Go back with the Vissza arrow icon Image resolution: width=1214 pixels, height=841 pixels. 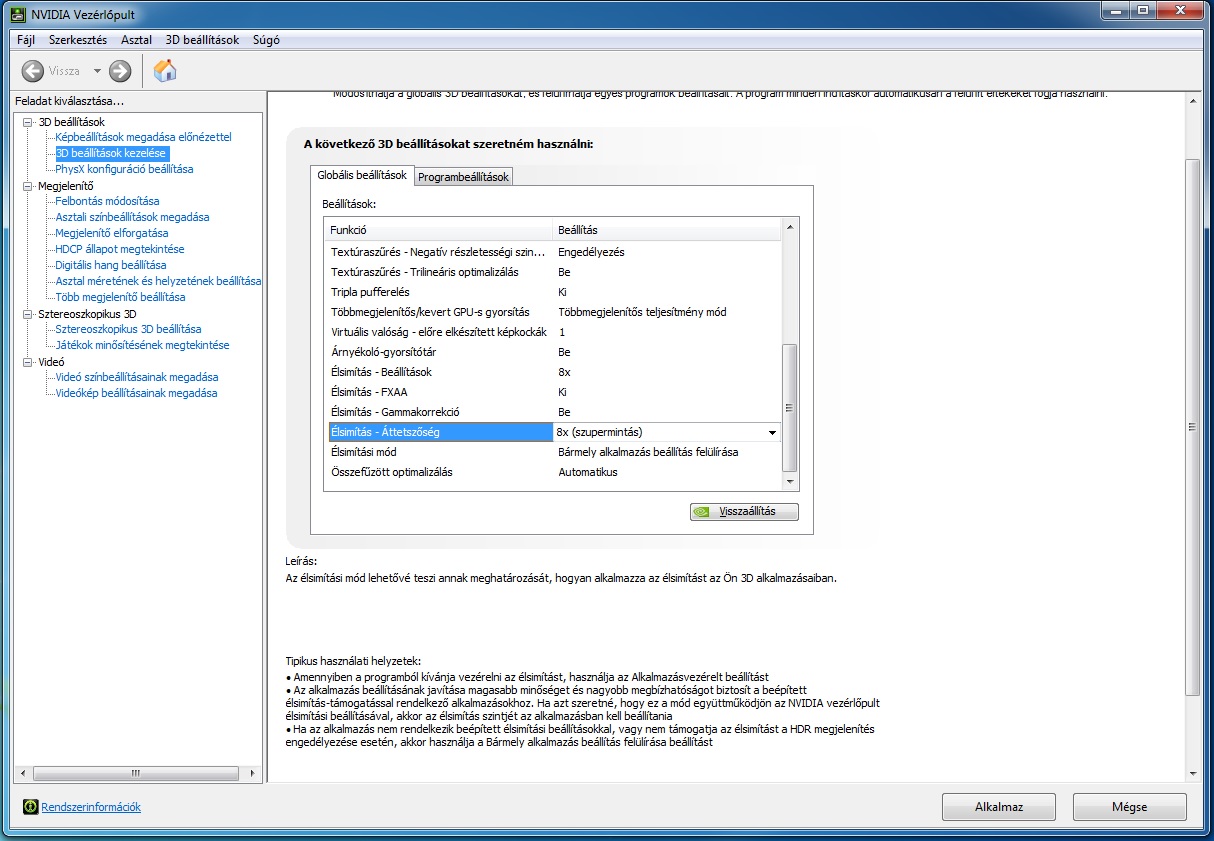coord(33,71)
